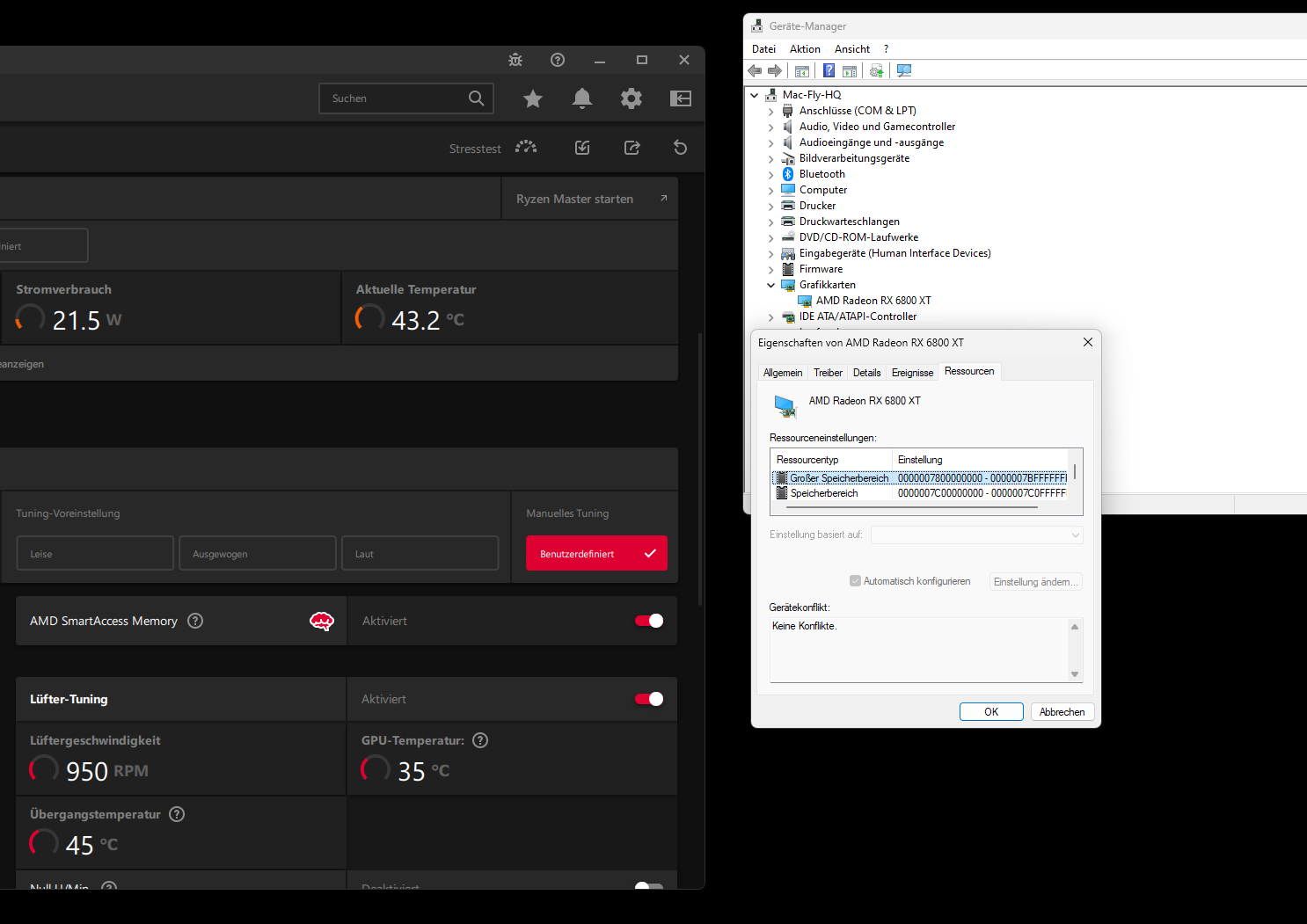Select Benutzerdefiniert manual tuning
This screenshot has height=924, width=1307.
596,554
